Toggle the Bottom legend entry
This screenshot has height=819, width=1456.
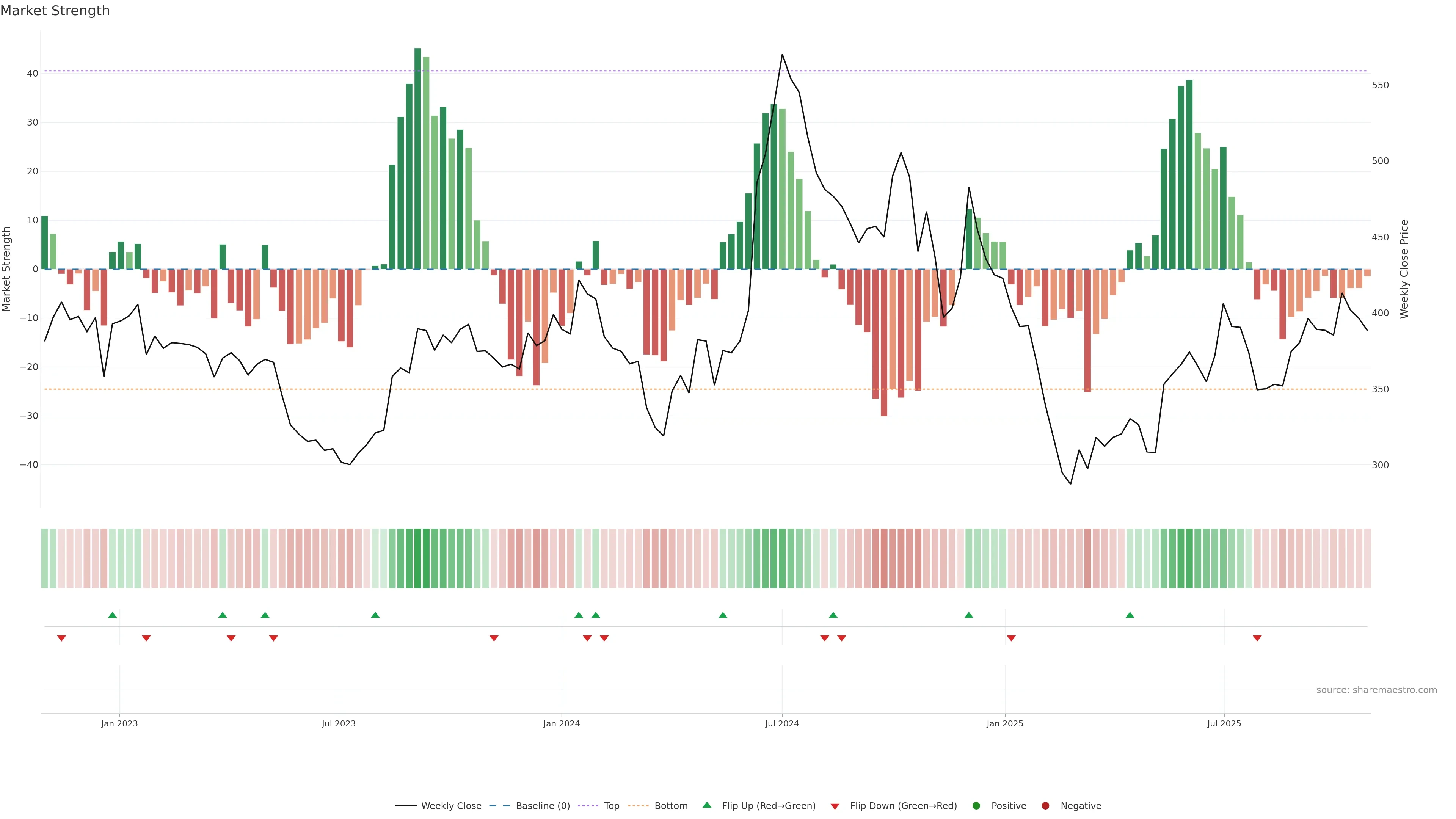(670, 805)
